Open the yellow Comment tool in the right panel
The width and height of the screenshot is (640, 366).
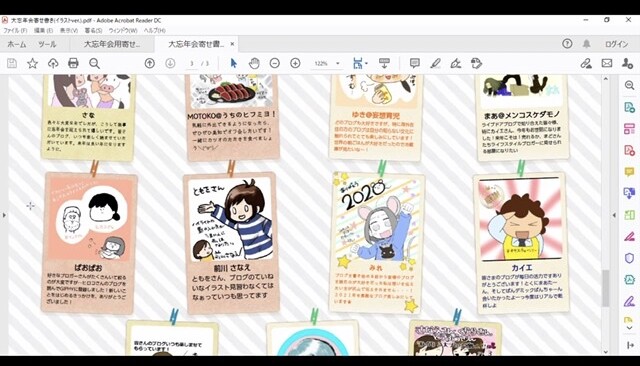629,172
